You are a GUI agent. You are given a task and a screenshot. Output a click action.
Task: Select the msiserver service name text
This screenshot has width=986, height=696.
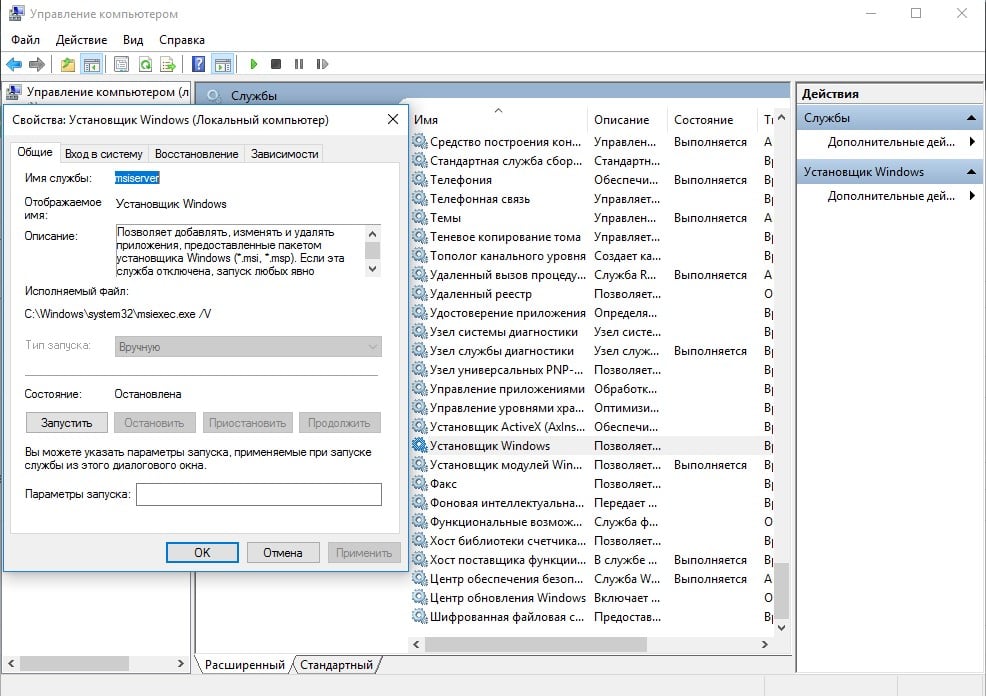(x=137, y=178)
